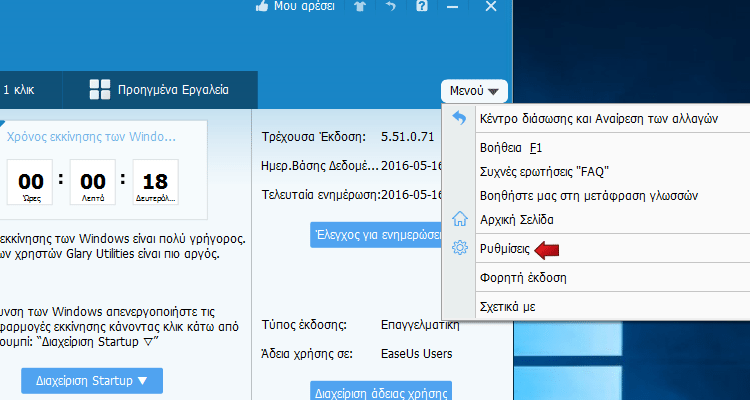
Task: Click the 00 minutes counter box
Action: click(93, 182)
